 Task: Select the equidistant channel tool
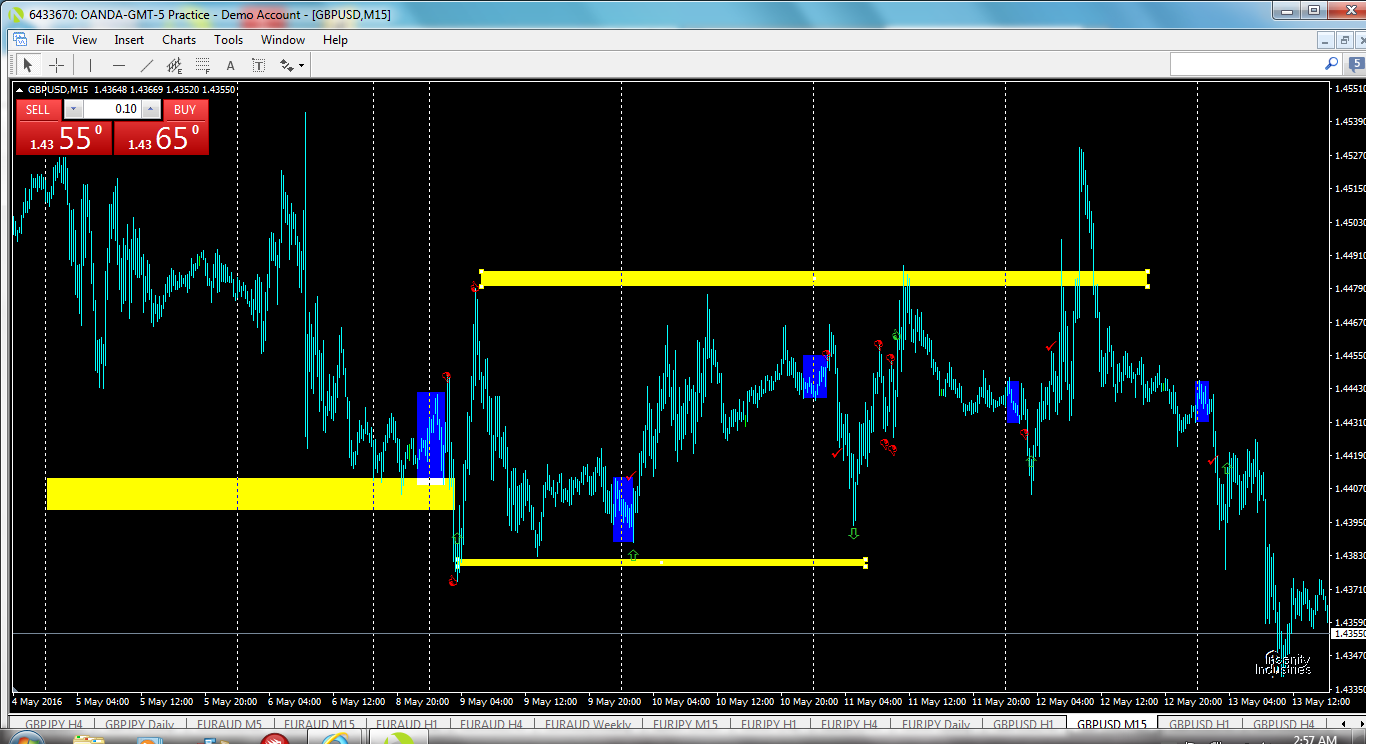[175, 65]
